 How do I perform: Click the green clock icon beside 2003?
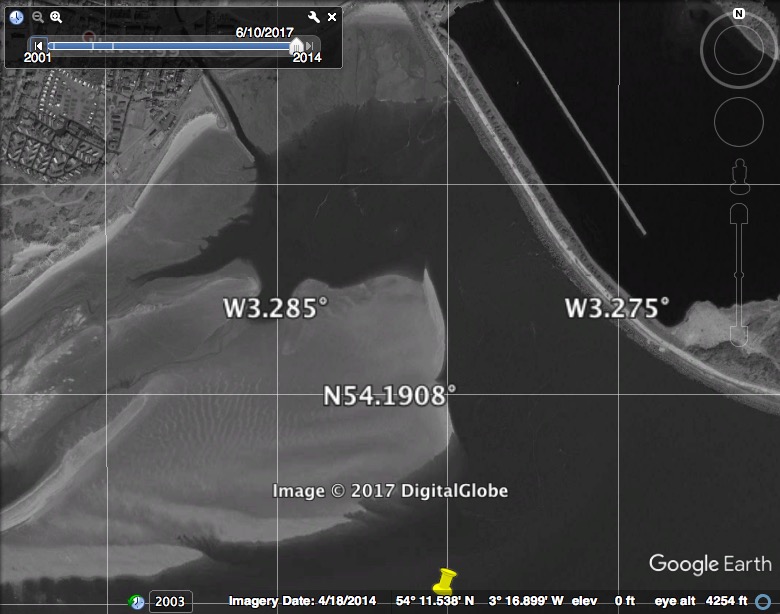(x=136, y=602)
